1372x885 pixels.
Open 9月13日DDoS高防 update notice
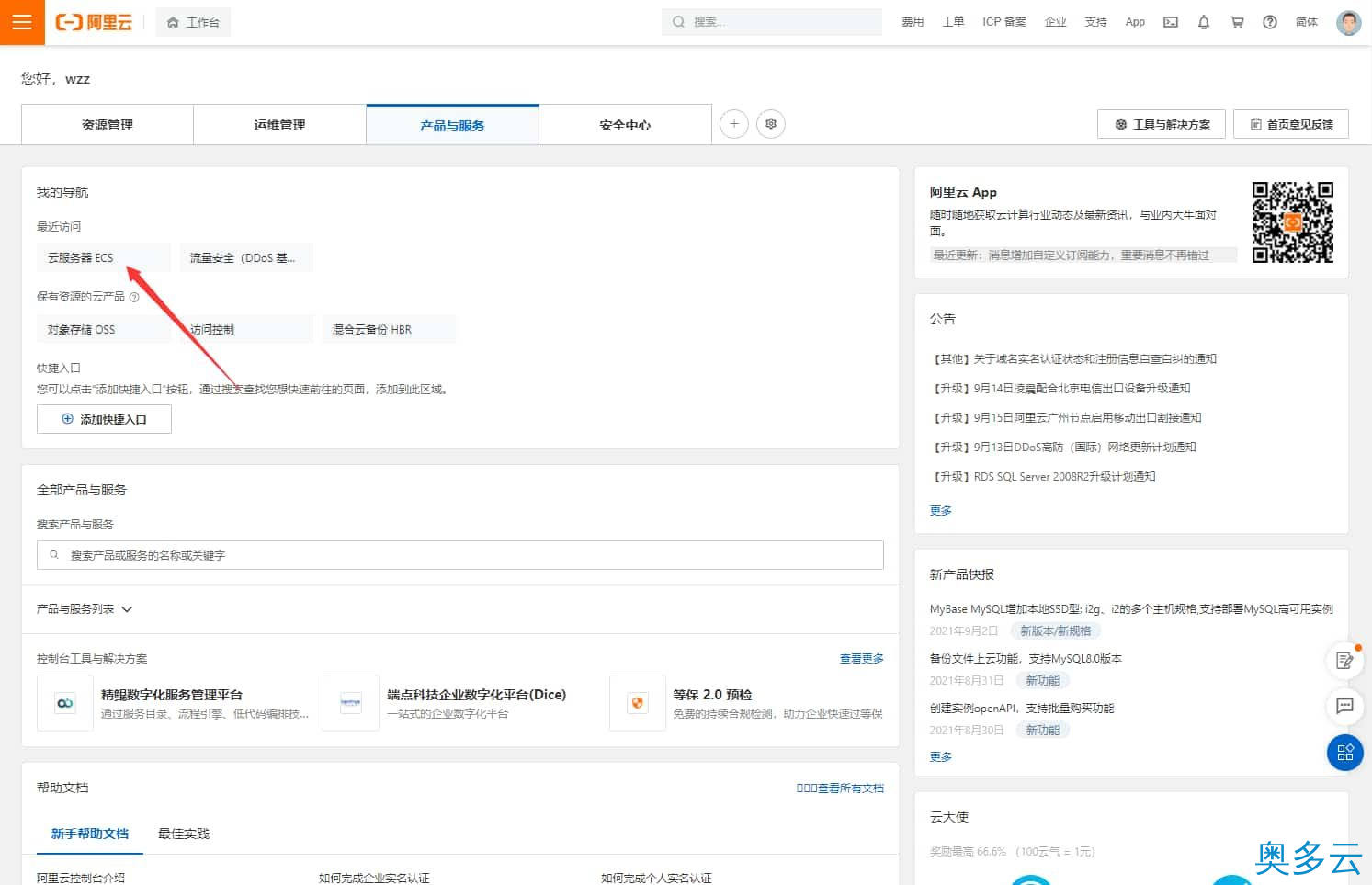pyautogui.click(x=1063, y=448)
